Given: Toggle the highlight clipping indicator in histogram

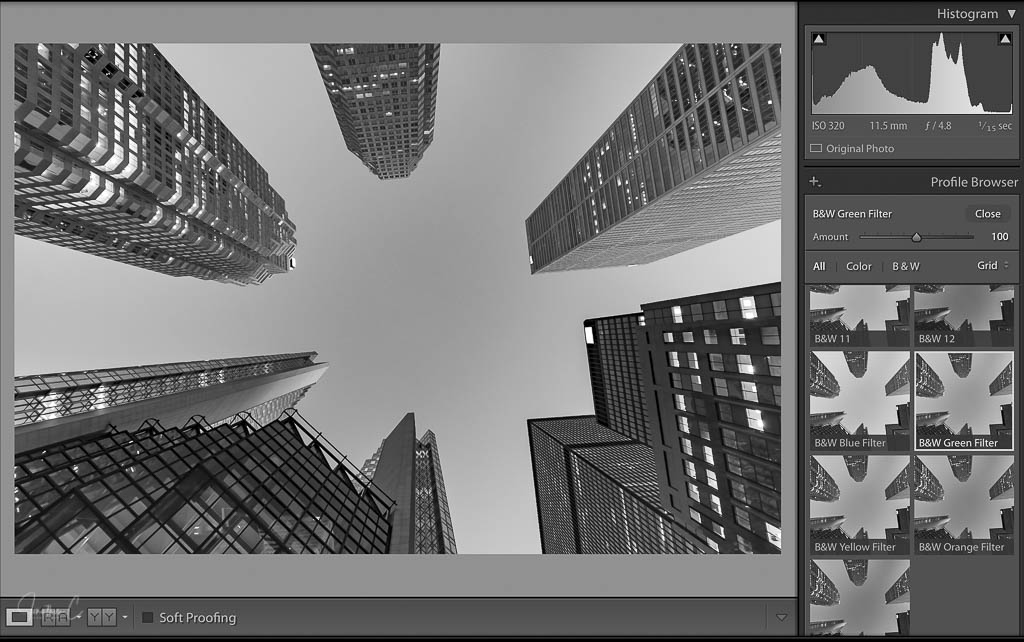Looking at the screenshot, I should click(1004, 39).
